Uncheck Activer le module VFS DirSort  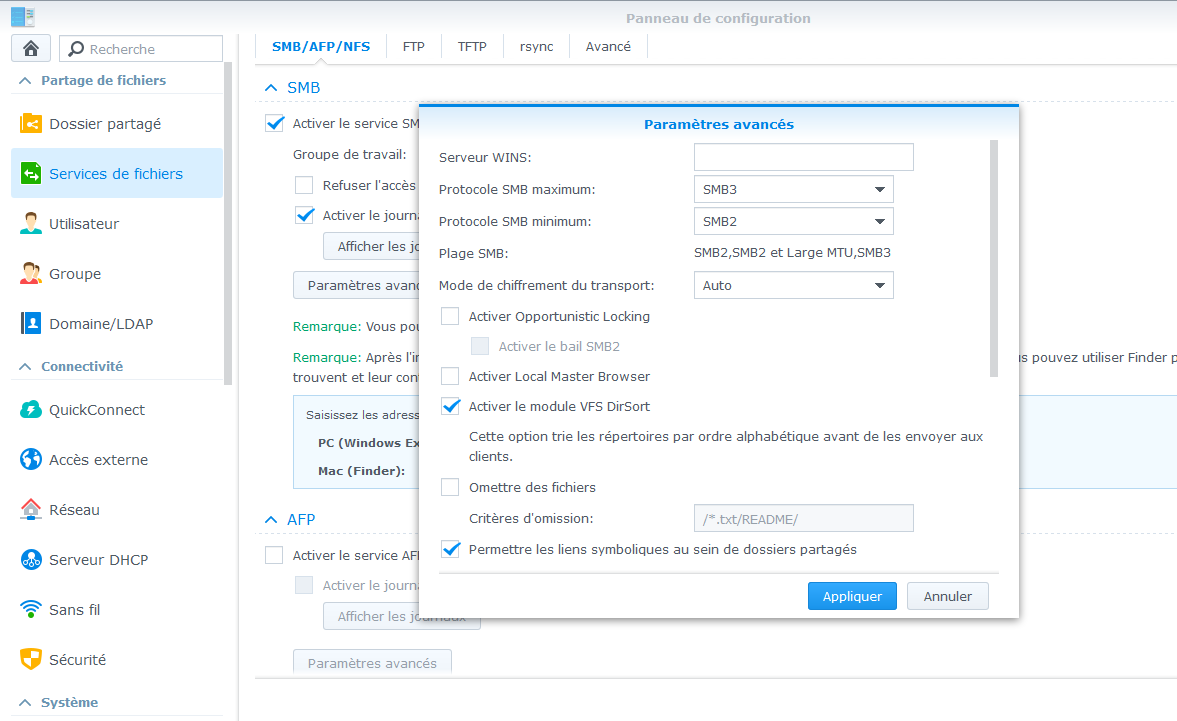point(450,406)
